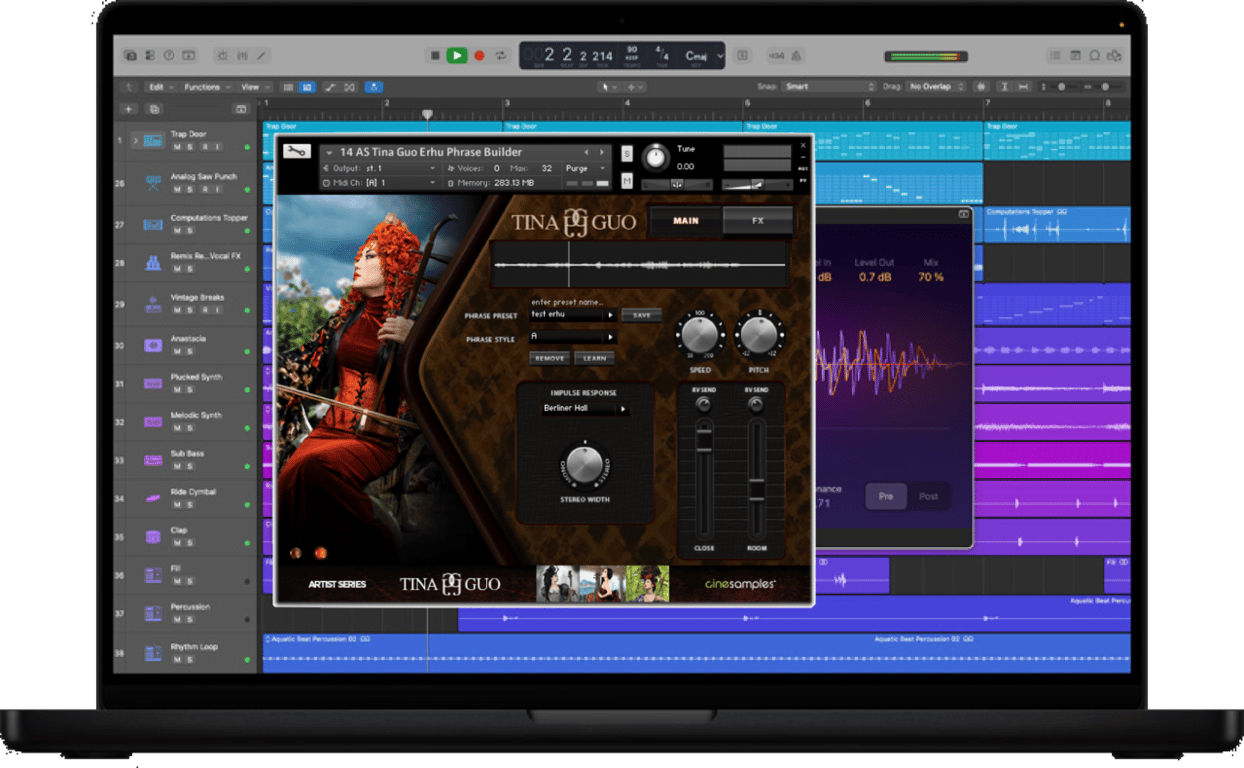Arm recording with the red Record button
1244x768 pixels.
[479, 56]
